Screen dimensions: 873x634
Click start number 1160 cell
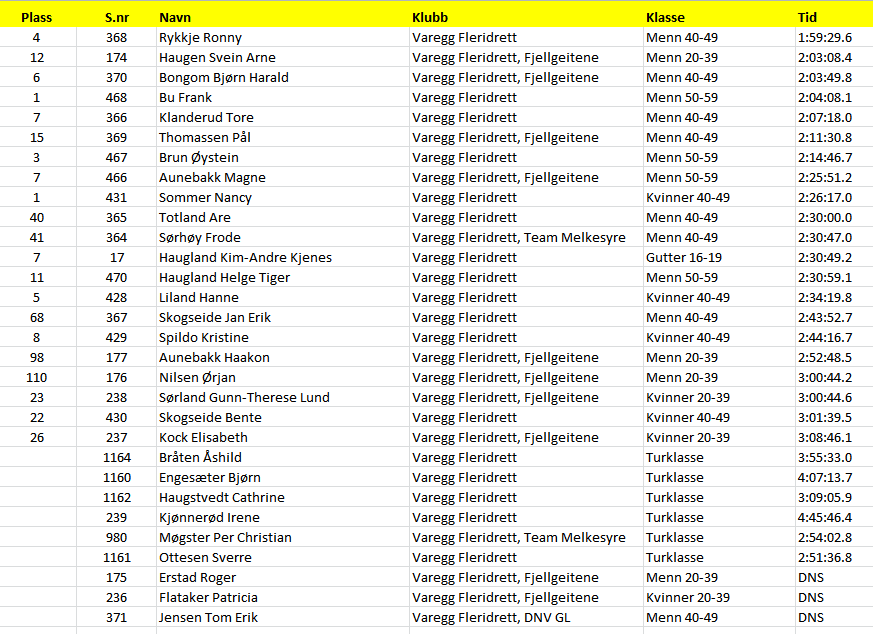116,477
